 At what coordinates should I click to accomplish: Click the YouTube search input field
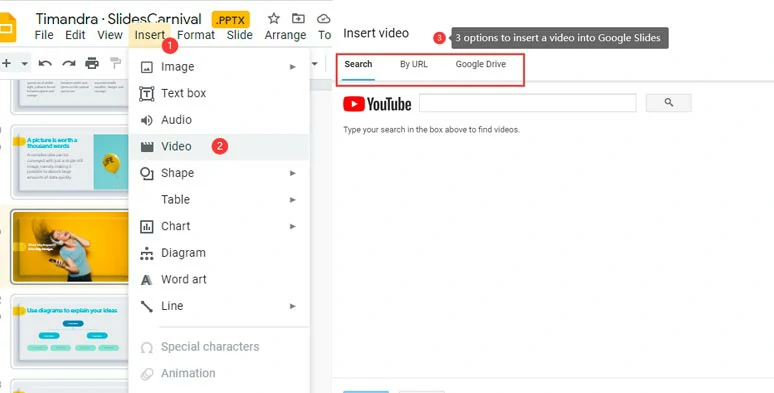[x=528, y=103]
